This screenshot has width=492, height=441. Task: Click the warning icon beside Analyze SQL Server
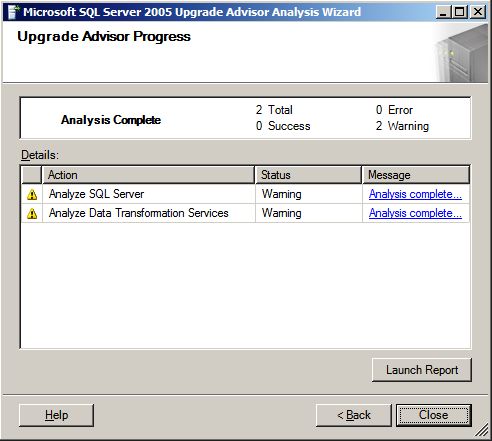[32, 194]
